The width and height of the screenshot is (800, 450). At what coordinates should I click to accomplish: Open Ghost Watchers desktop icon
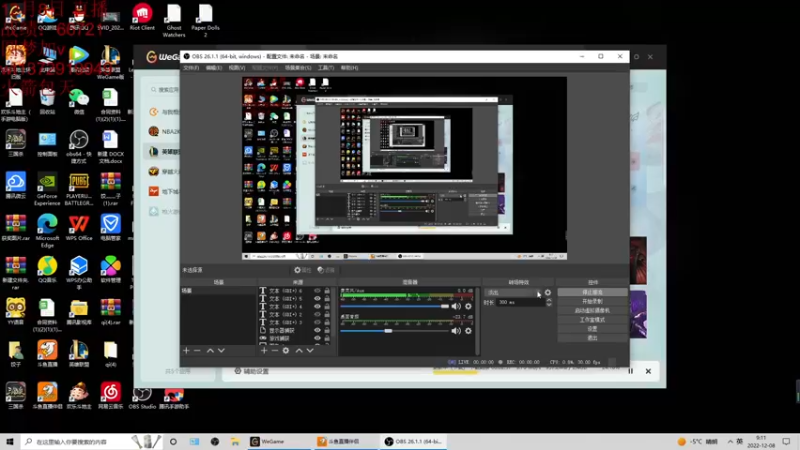(x=173, y=21)
